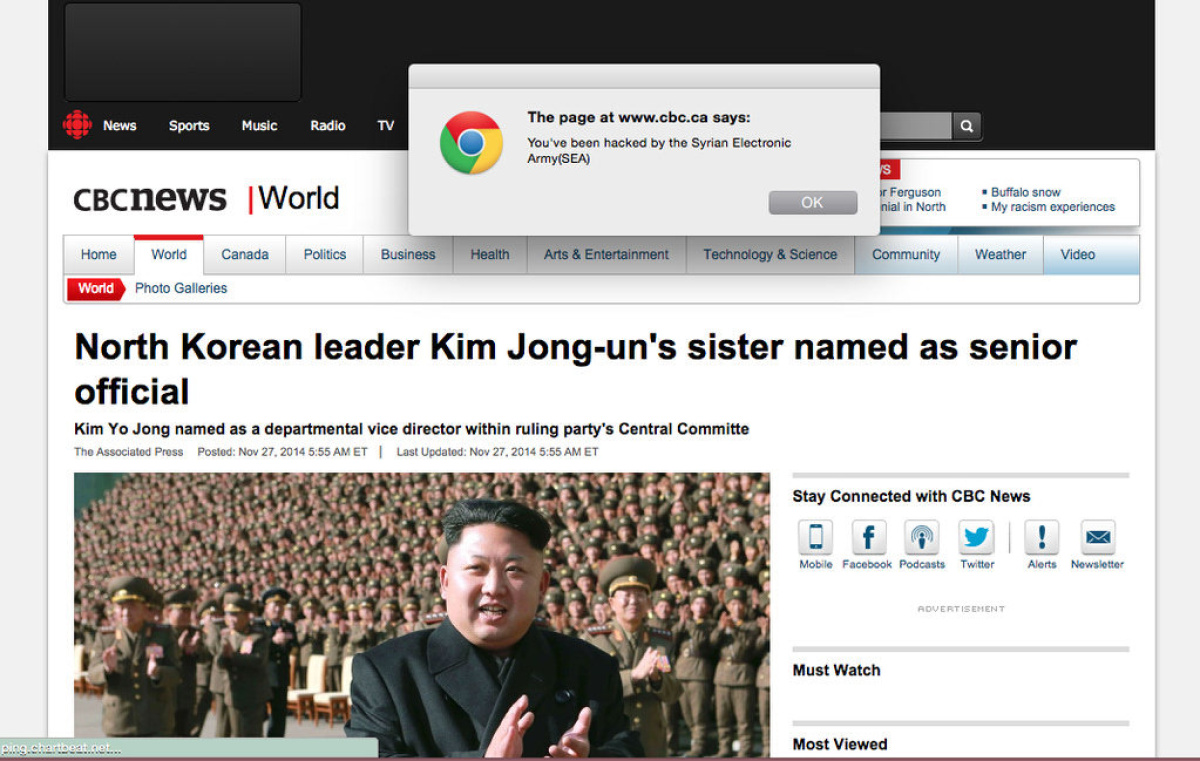Image resolution: width=1200 pixels, height=761 pixels.
Task: Switch to the Politics section tab
Action: click(x=325, y=255)
